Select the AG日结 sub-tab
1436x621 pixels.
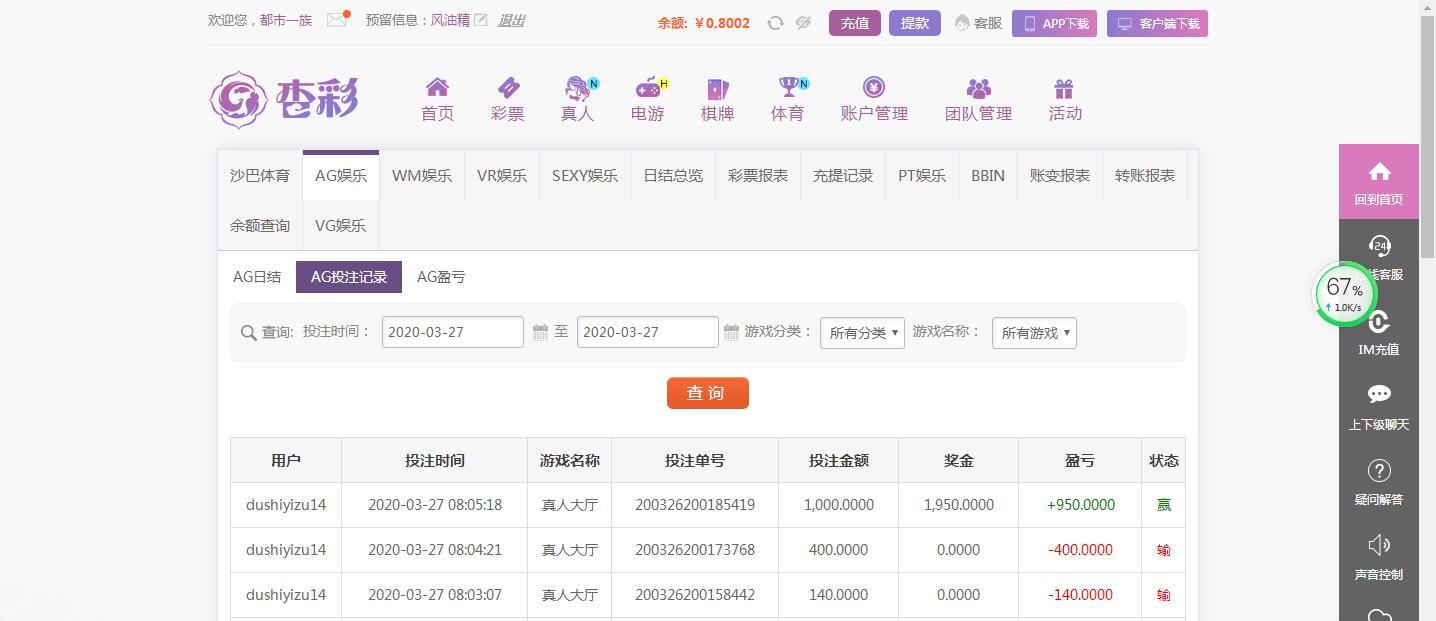click(257, 277)
